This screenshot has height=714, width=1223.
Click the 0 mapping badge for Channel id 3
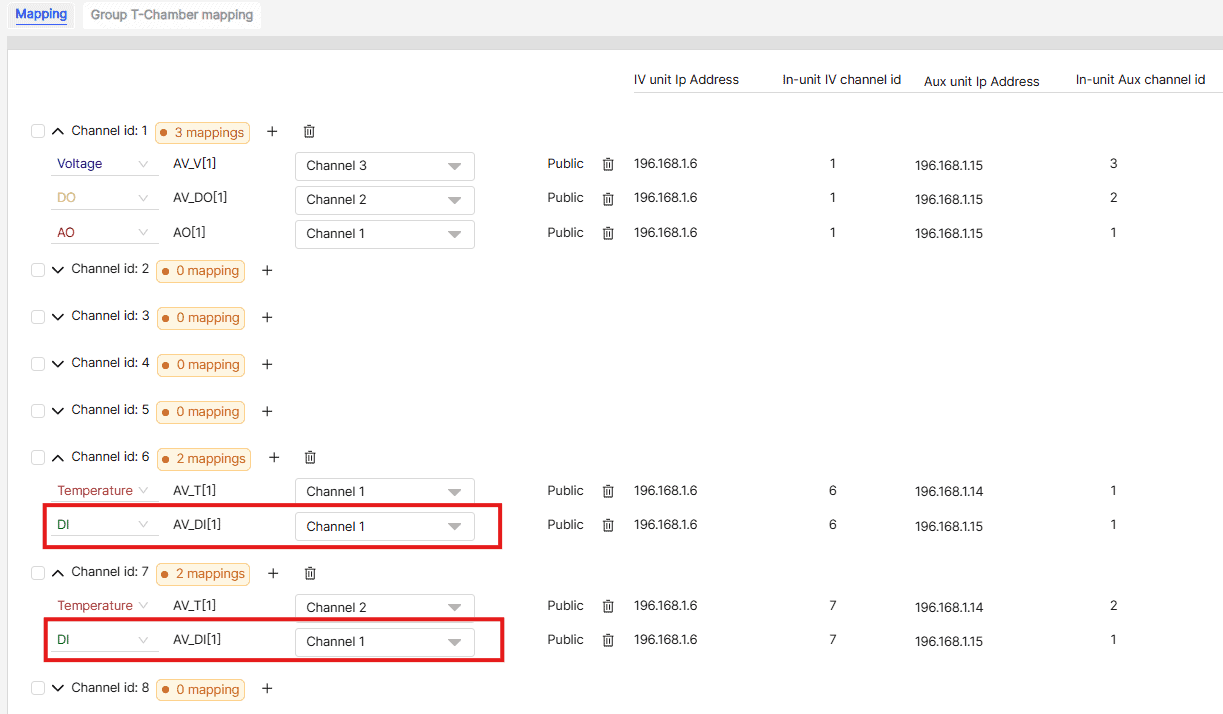[x=200, y=317]
